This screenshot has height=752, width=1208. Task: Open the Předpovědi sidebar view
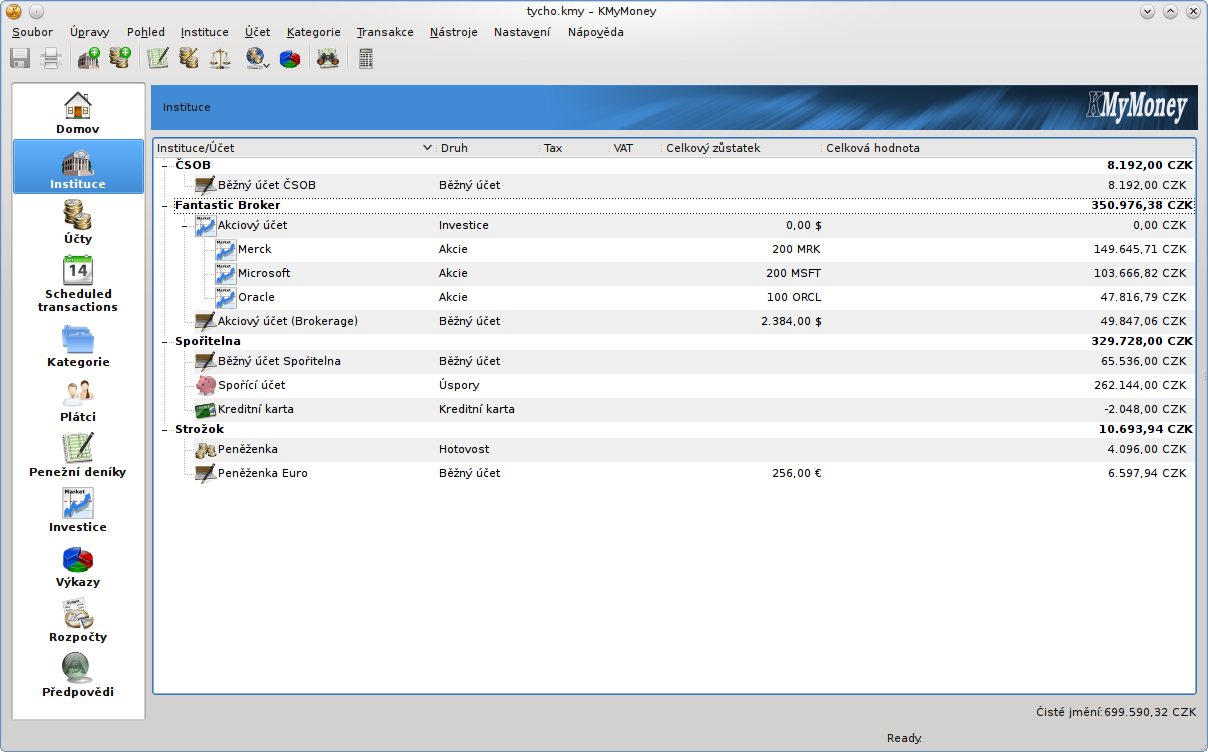tap(78, 675)
